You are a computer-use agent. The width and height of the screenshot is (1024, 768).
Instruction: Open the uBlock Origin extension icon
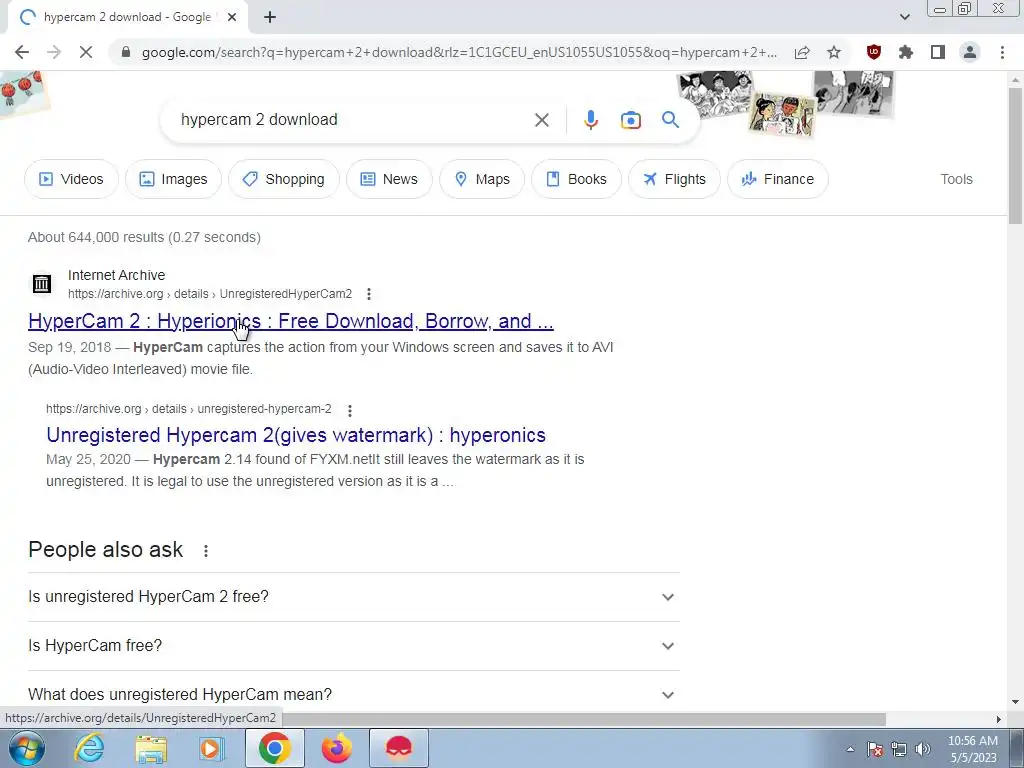[x=874, y=52]
